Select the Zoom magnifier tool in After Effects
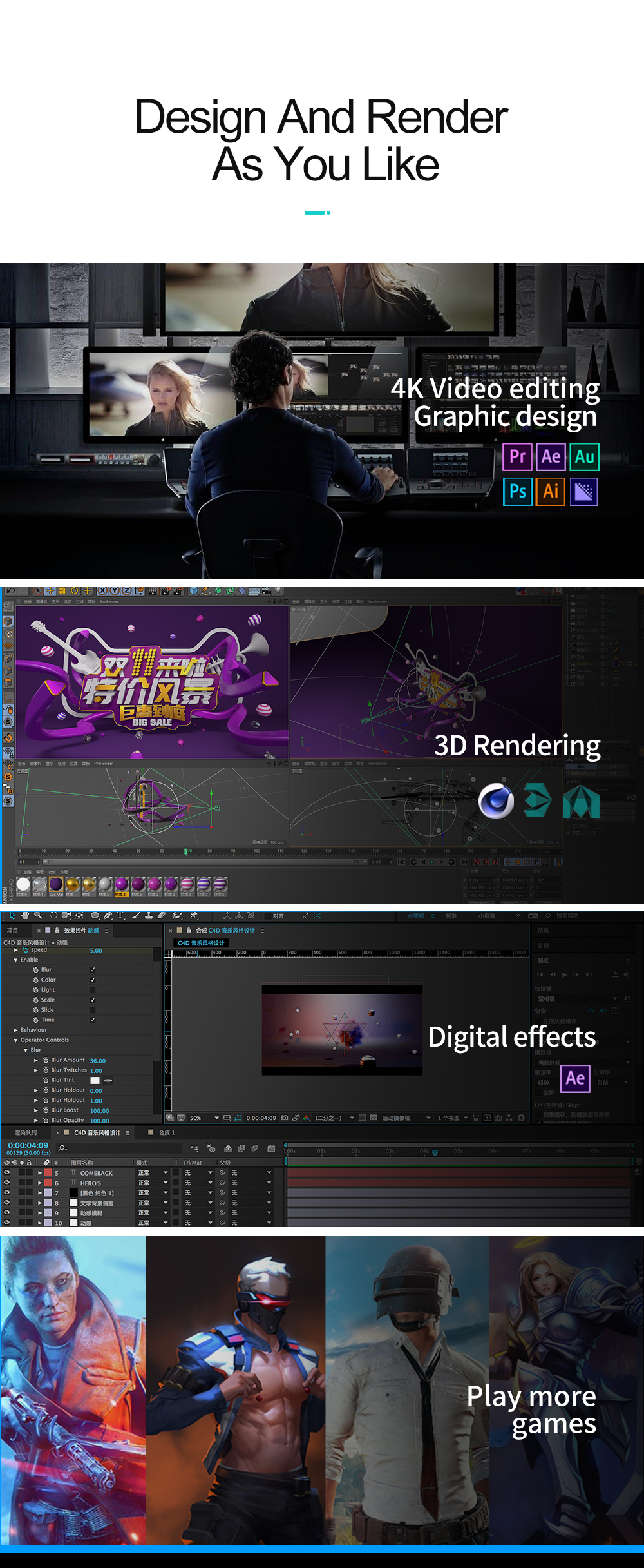The image size is (644, 1568). pos(38,915)
